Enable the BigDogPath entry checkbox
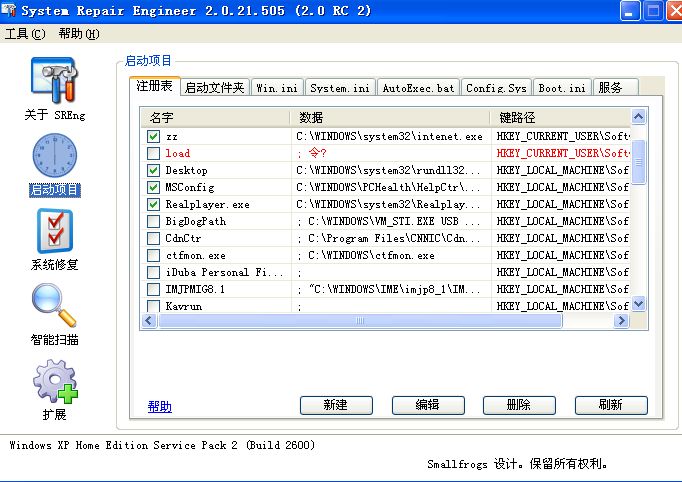Image resolution: width=682 pixels, height=482 pixels. (153, 221)
